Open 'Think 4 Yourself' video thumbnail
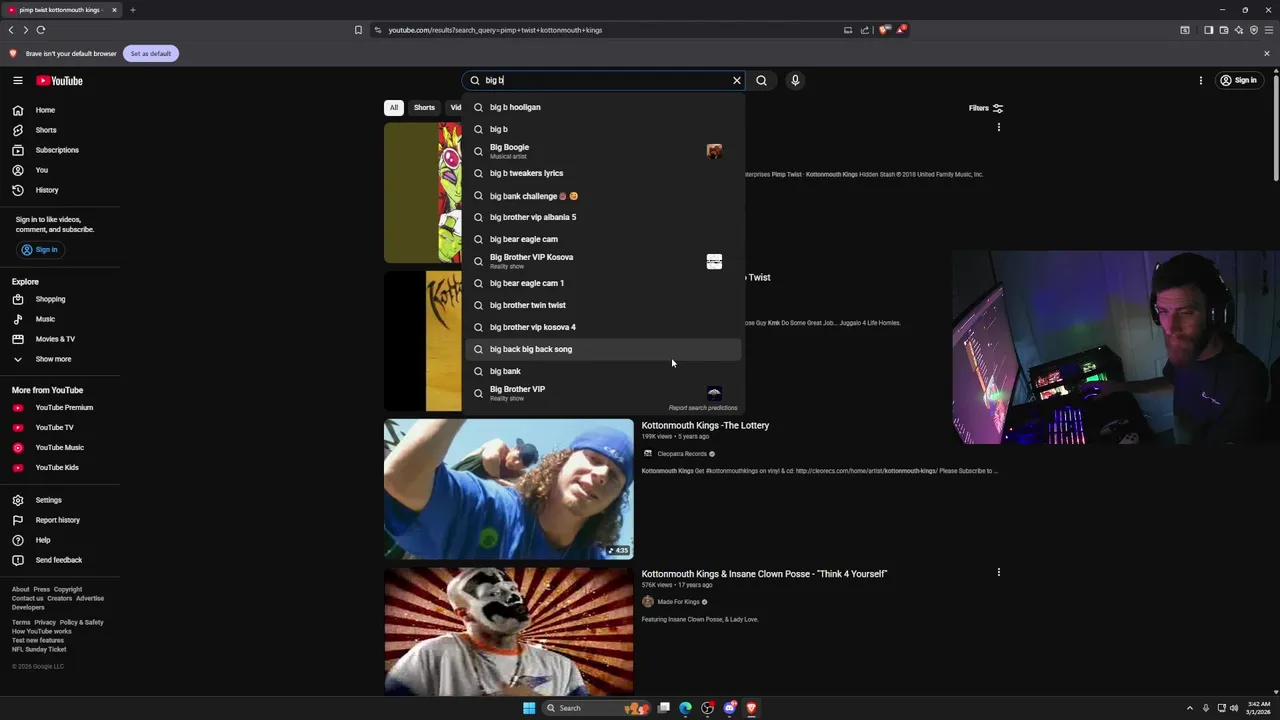The height and width of the screenshot is (720, 1280). coord(508,632)
